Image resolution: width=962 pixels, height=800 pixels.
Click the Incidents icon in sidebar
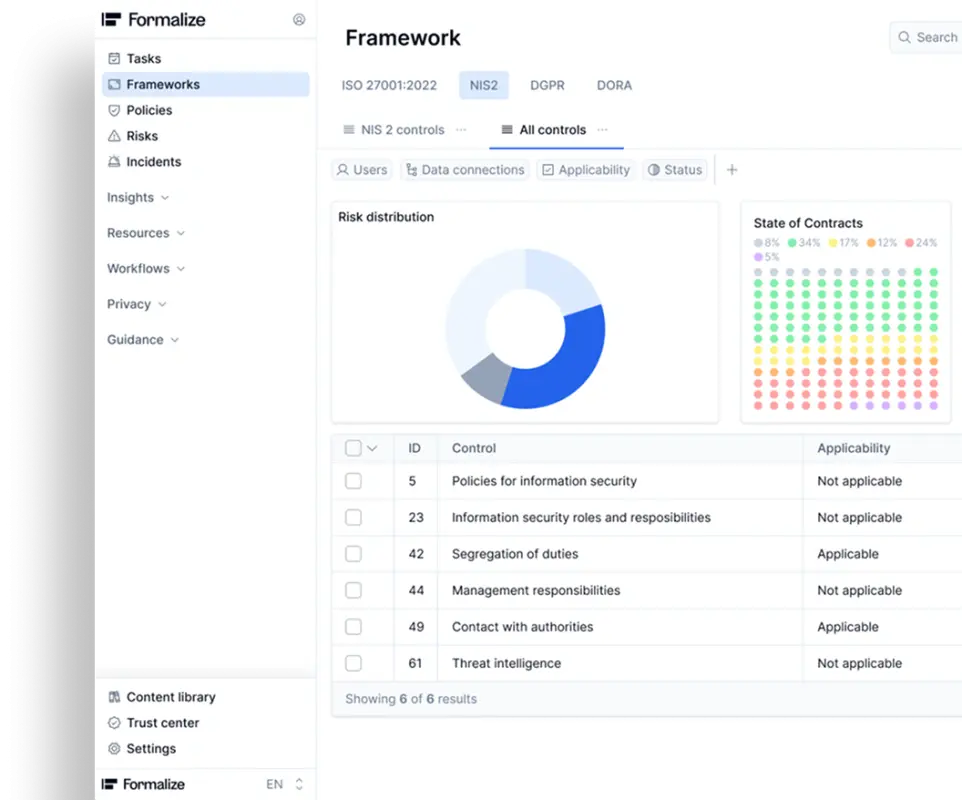click(x=114, y=162)
